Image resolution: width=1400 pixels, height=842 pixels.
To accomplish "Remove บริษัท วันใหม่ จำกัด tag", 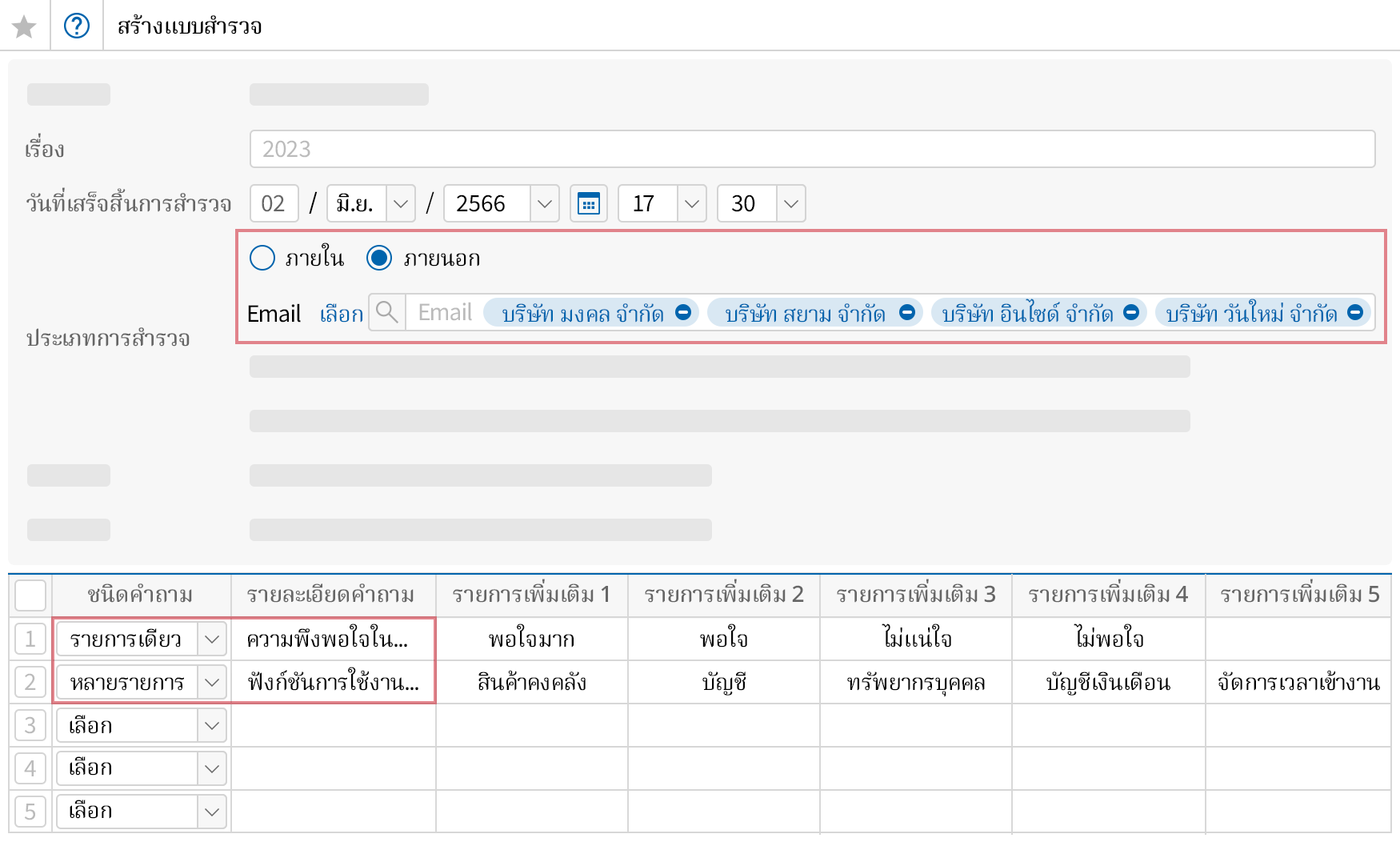I will [1355, 313].
